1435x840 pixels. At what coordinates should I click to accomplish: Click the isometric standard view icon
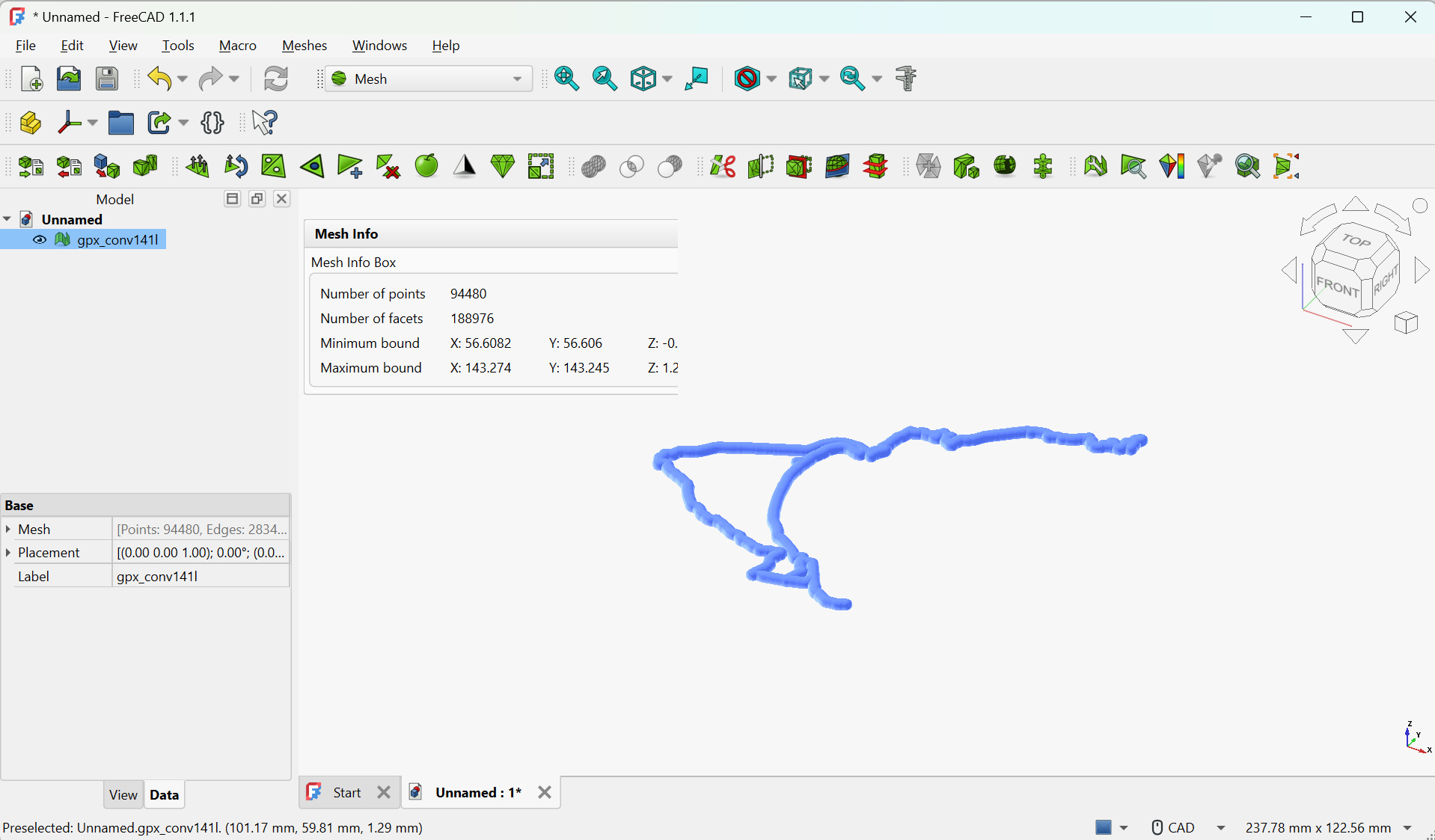pyautogui.click(x=643, y=79)
